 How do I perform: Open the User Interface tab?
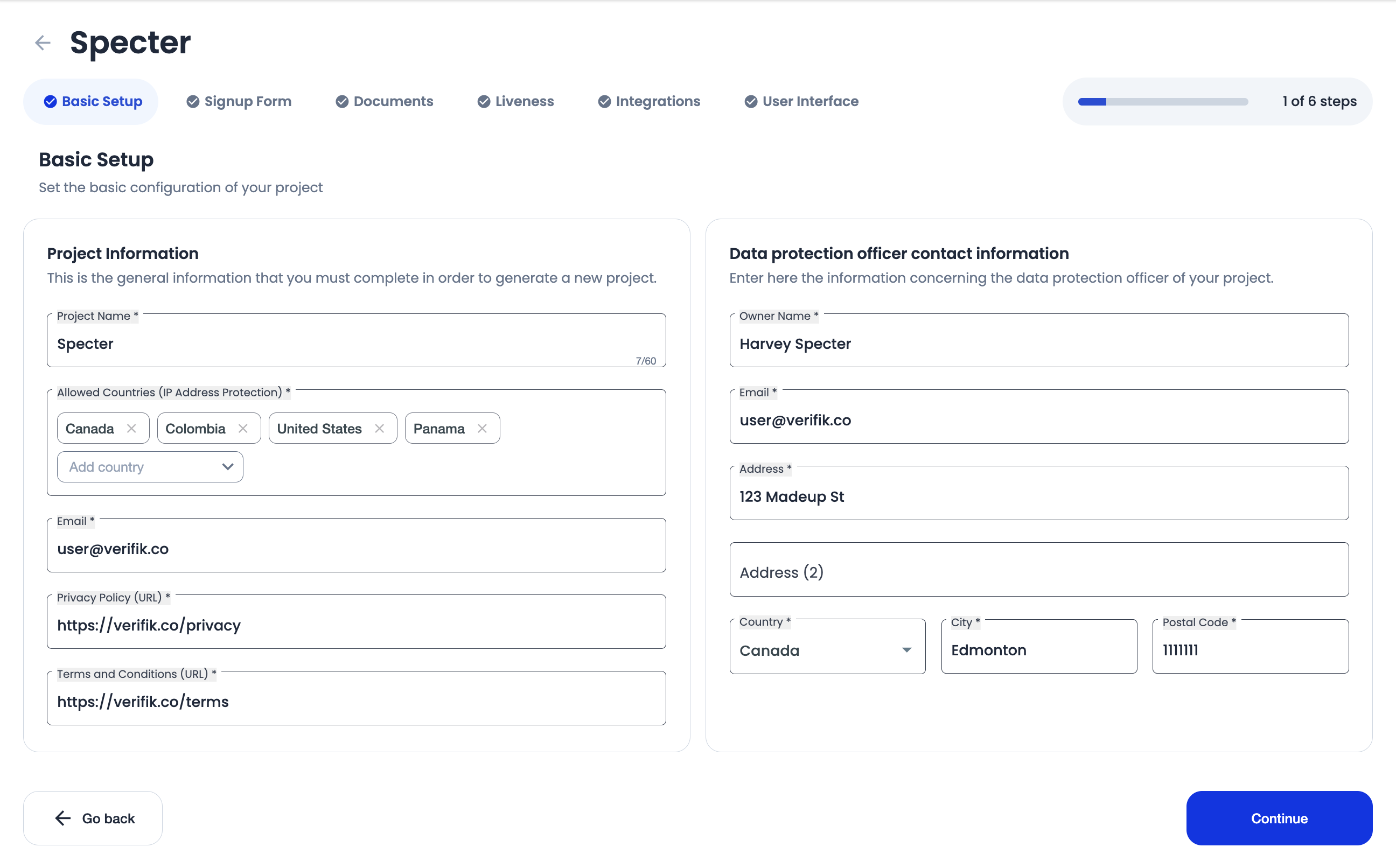click(801, 102)
